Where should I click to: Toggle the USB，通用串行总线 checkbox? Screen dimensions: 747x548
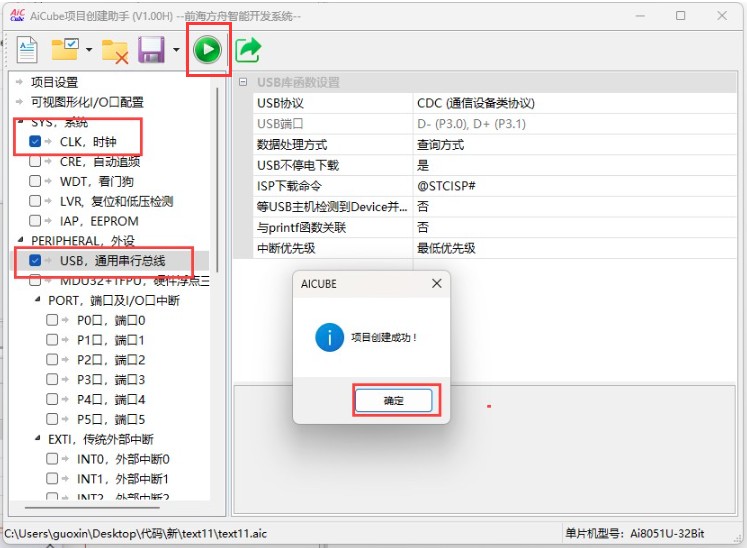click(35, 261)
